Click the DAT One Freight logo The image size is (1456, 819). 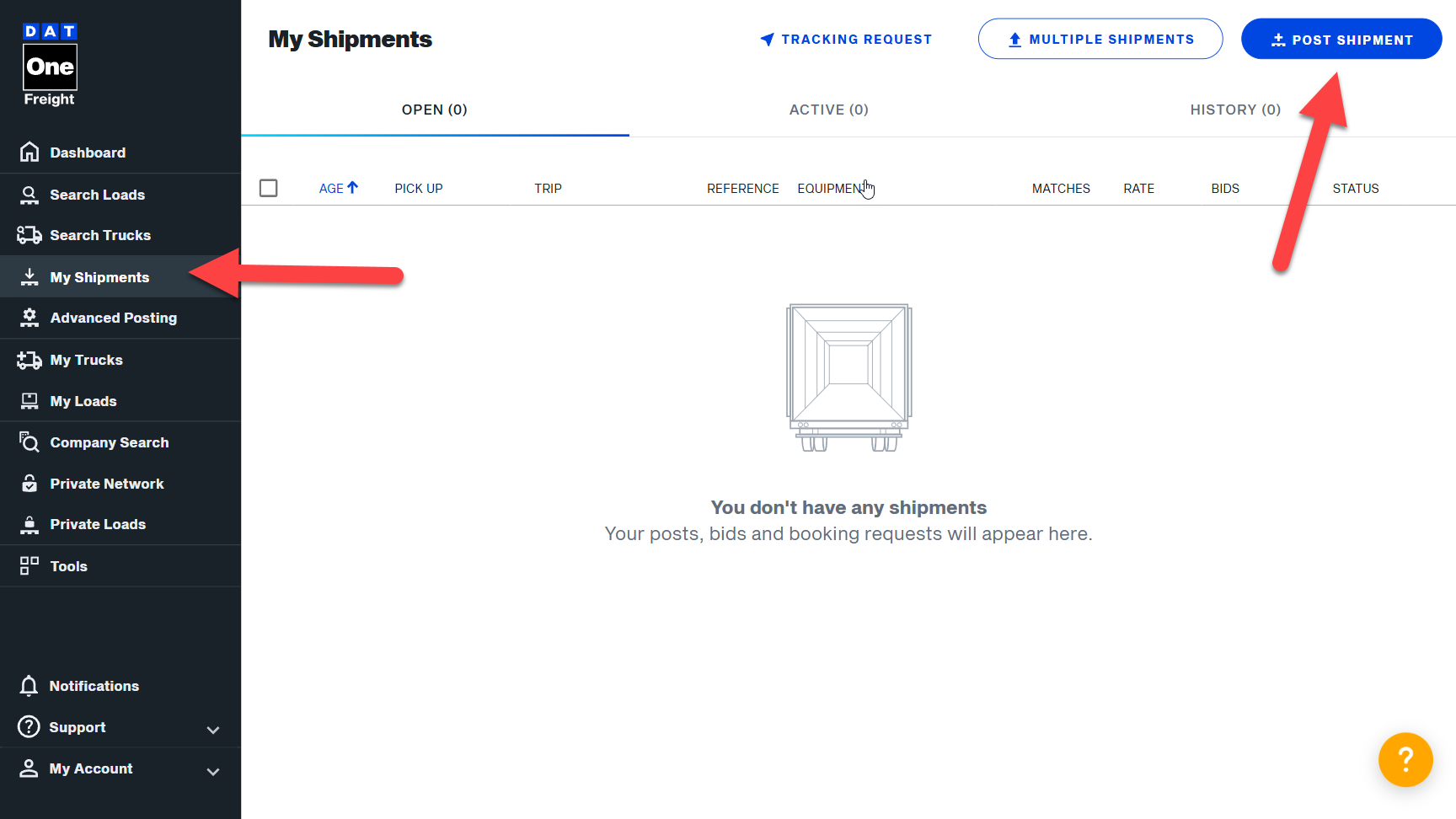(50, 65)
